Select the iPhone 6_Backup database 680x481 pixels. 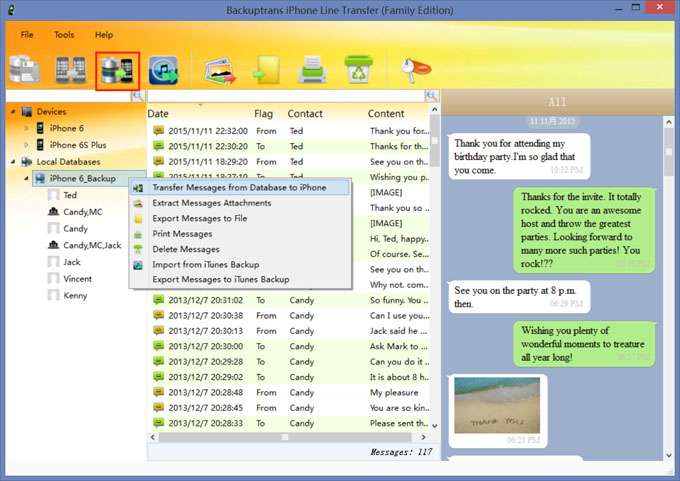[82, 178]
